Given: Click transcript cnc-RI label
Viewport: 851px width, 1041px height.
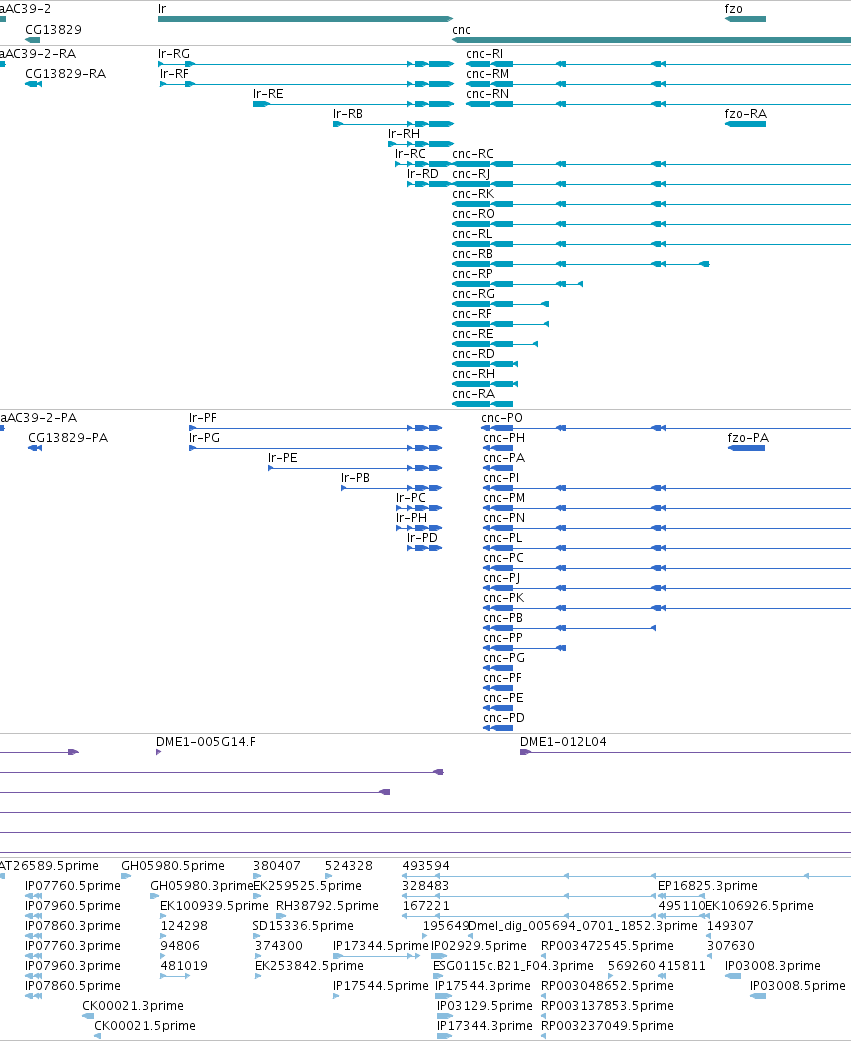Looking at the screenshot, I should (x=485, y=54).
